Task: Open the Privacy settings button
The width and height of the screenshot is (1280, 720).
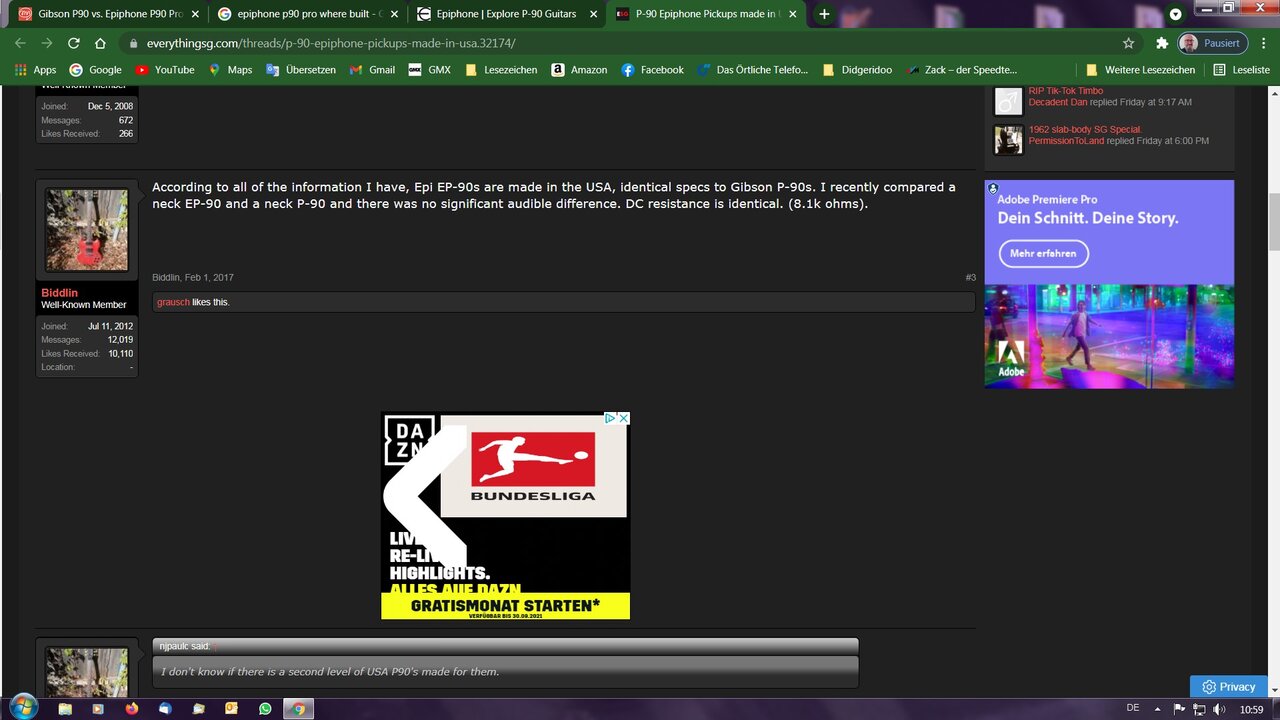Action: coord(1228,687)
